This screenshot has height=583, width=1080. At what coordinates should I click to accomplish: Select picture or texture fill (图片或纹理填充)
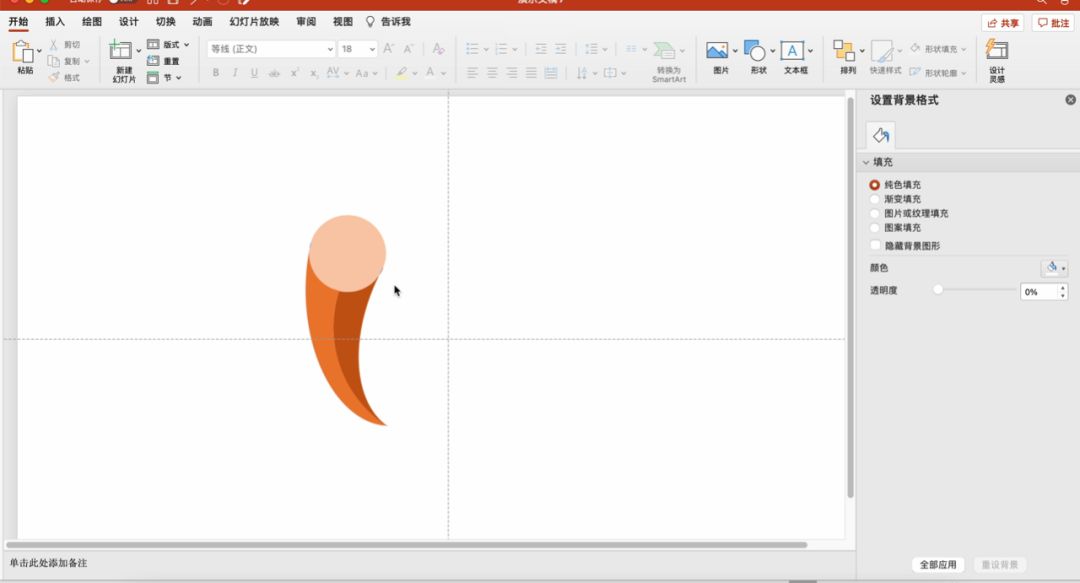(875, 214)
